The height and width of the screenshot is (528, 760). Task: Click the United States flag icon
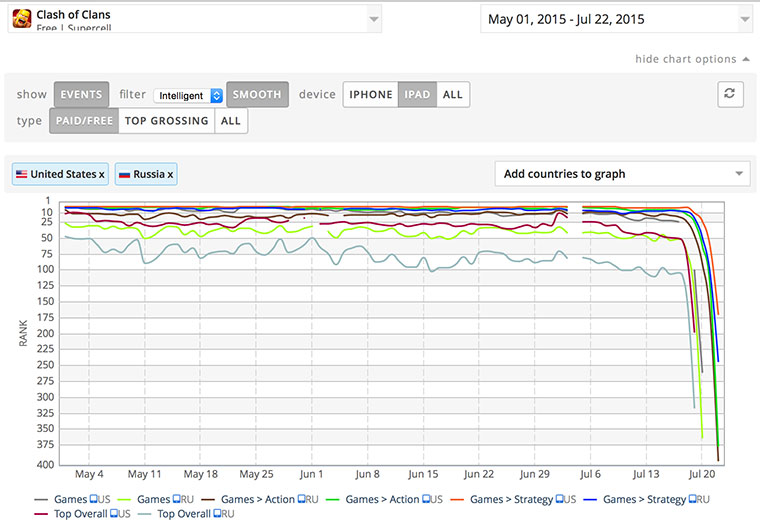(x=21, y=174)
